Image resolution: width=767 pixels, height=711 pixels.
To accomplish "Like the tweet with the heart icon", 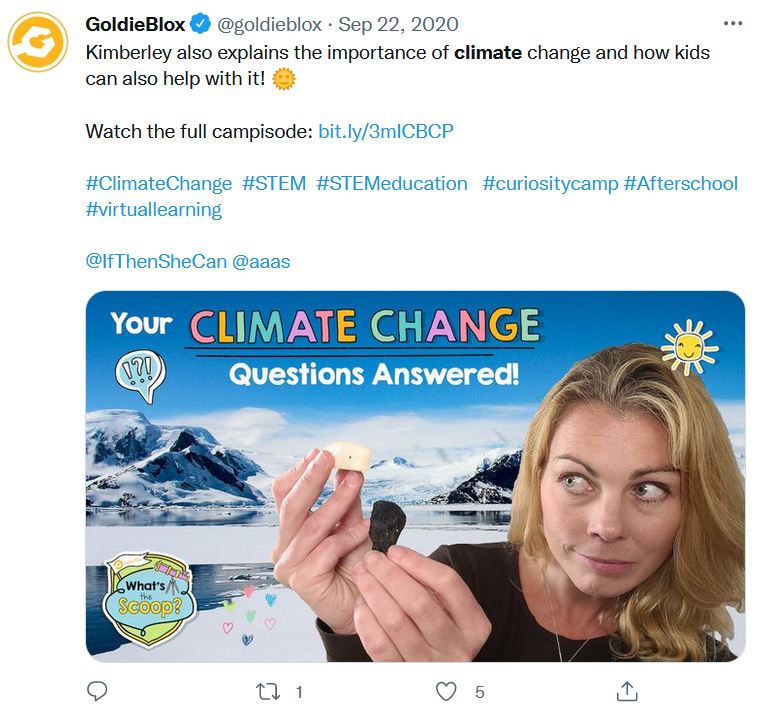I will point(447,691).
